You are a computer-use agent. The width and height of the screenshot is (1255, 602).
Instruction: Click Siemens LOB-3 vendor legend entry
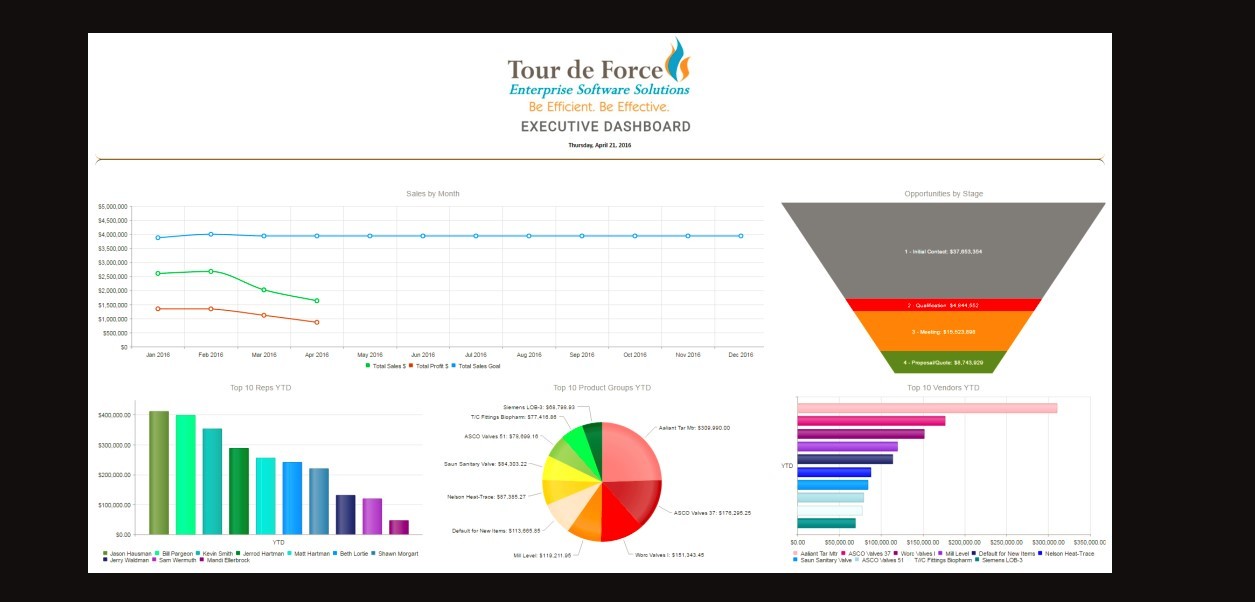click(999, 560)
